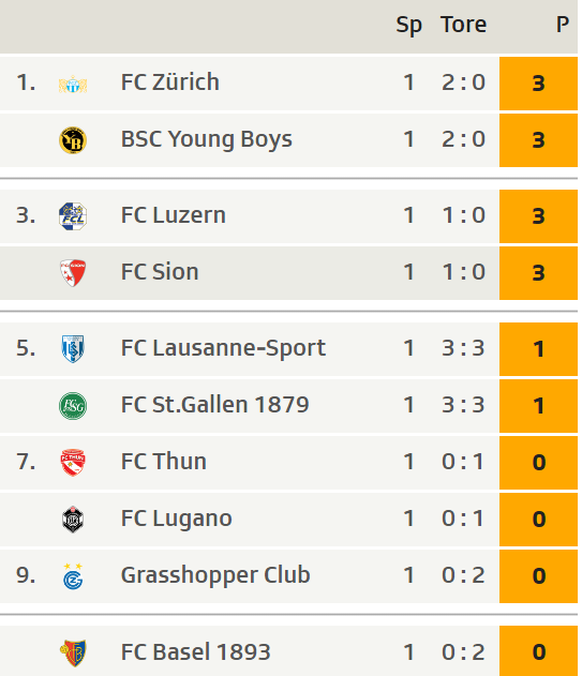The image size is (582, 676).
Task: Open the FC Zürich team name
Action: point(170,82)
